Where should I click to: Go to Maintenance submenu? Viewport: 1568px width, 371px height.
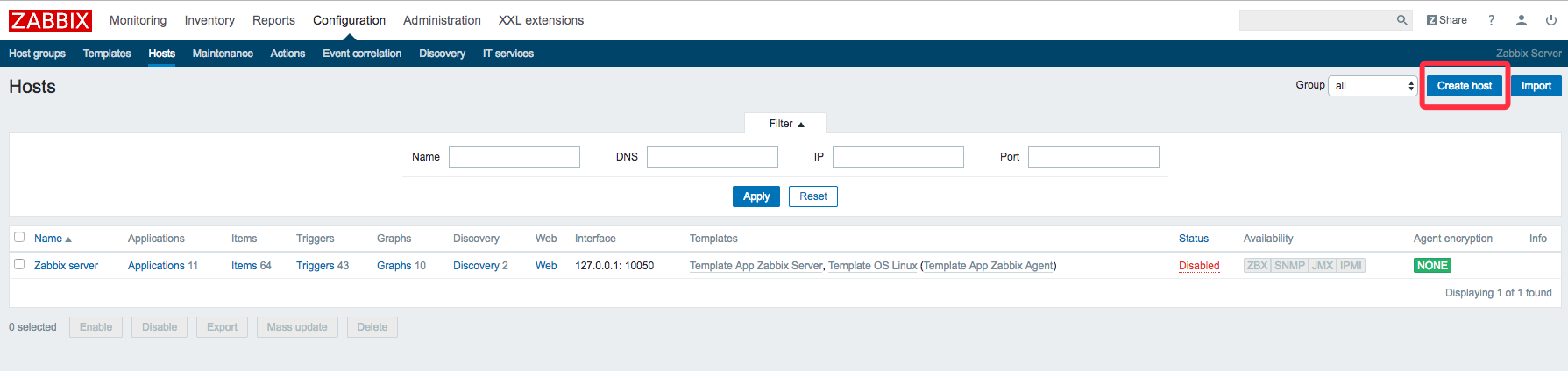(x=223, y=54)
